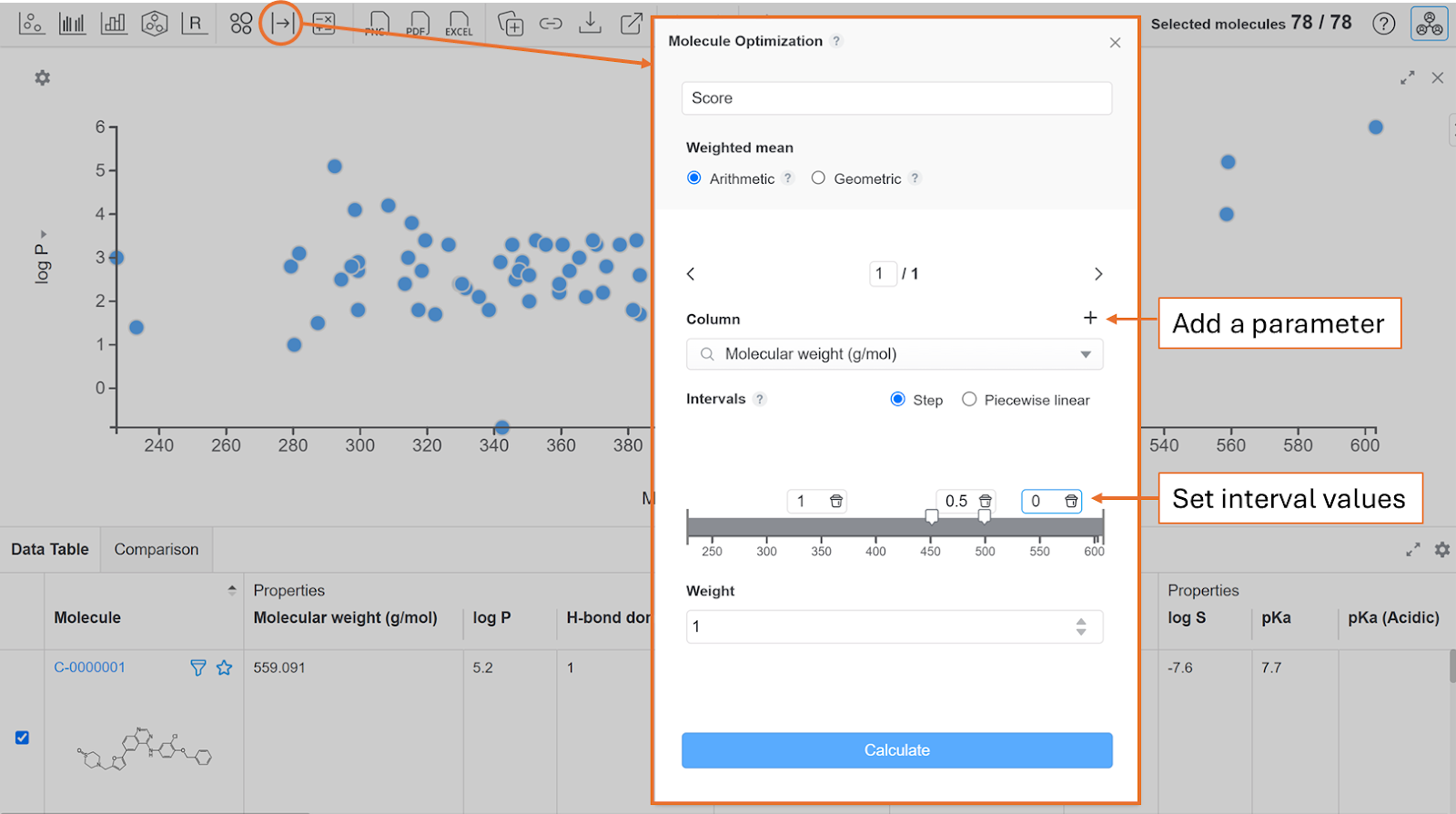Click the Weight stepper arrows
Image resolution: width=1456 pixels, height=814 pixels.
[x=1081, y=626]
